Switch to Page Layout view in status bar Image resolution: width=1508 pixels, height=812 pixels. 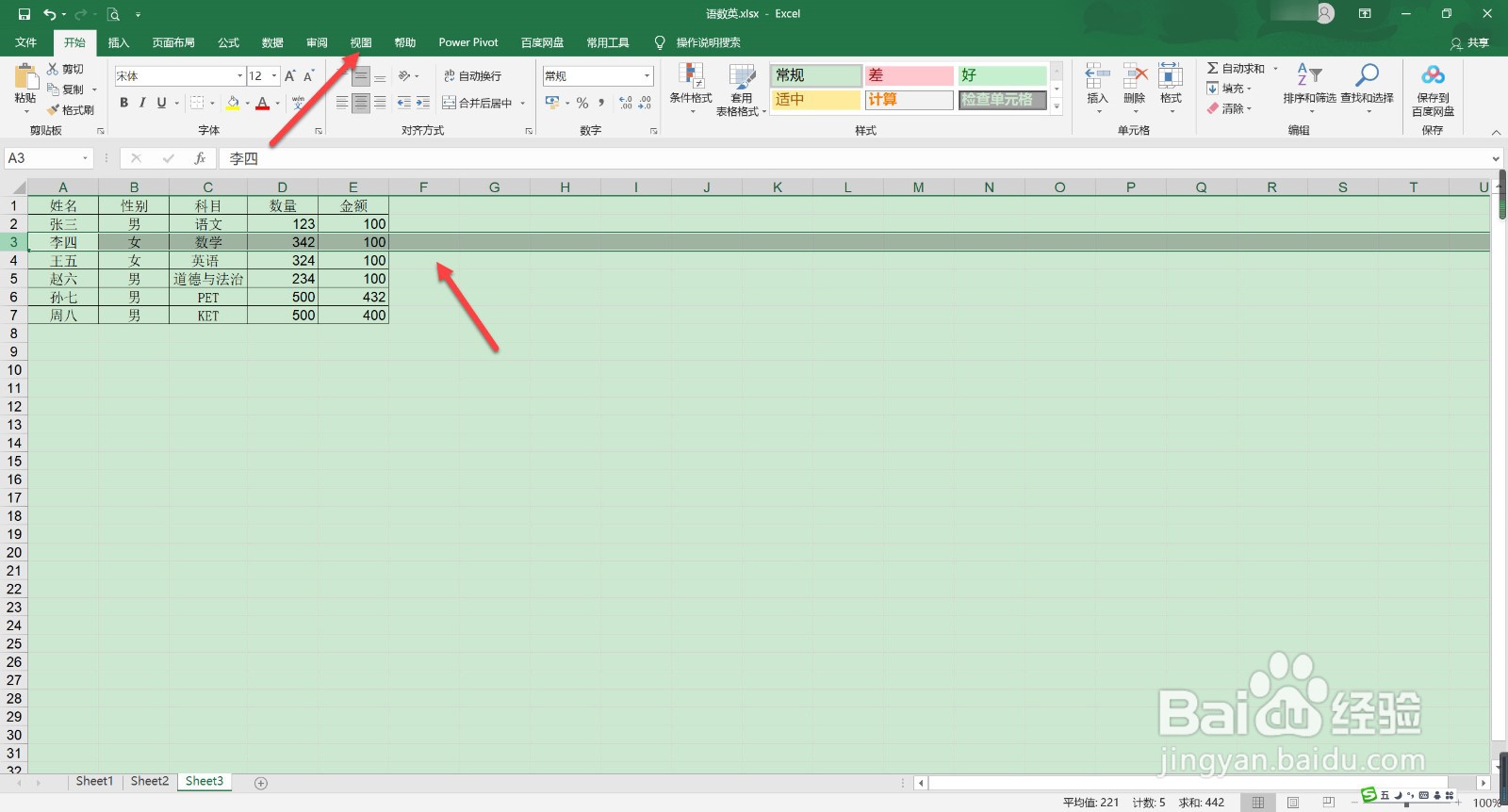pos(1293,803)
